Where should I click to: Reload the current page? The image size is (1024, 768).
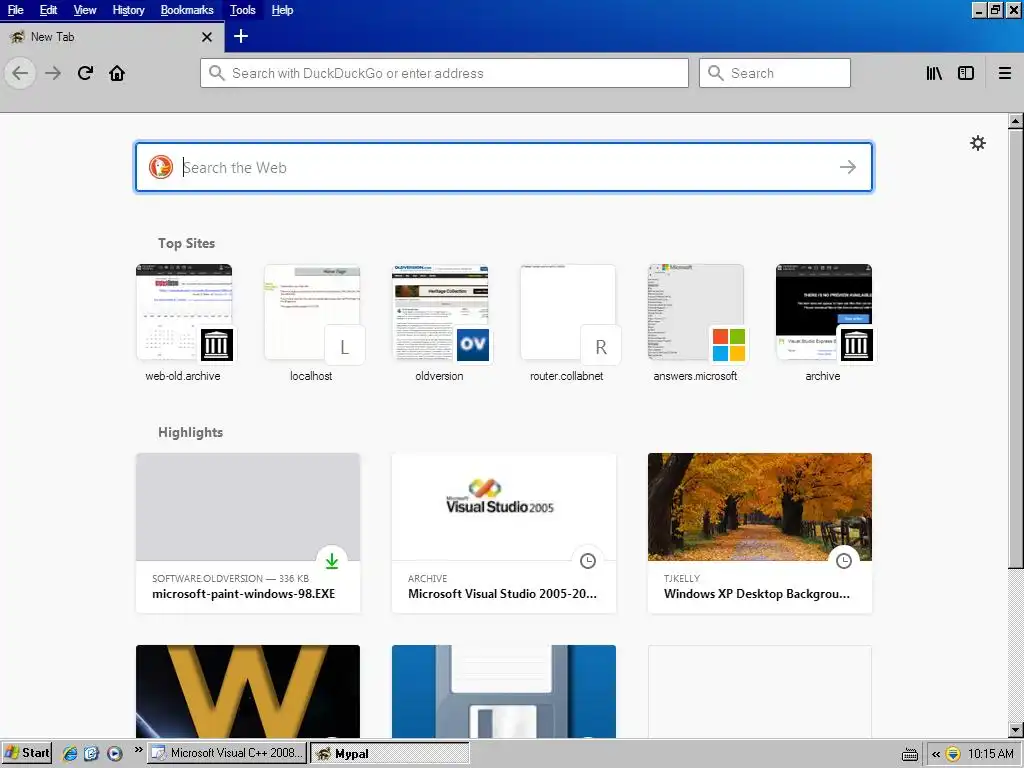[x=85, y=73]
